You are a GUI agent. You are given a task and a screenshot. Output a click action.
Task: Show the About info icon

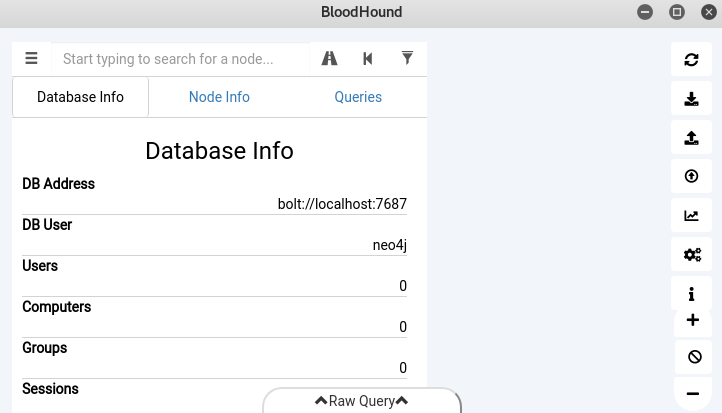pos(691,293)
